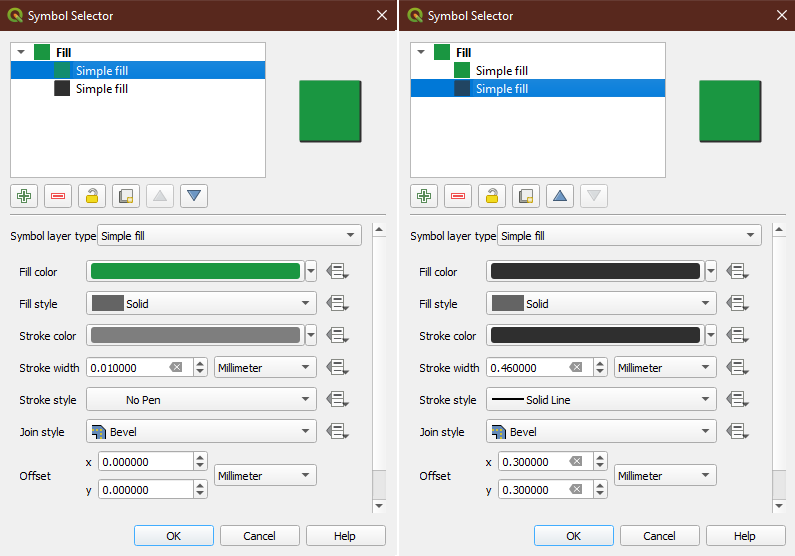This screenshot has height=556, width=795.
Task: Duplicate symbol layer in right Symbol Selector
Action: coord(526,196)
